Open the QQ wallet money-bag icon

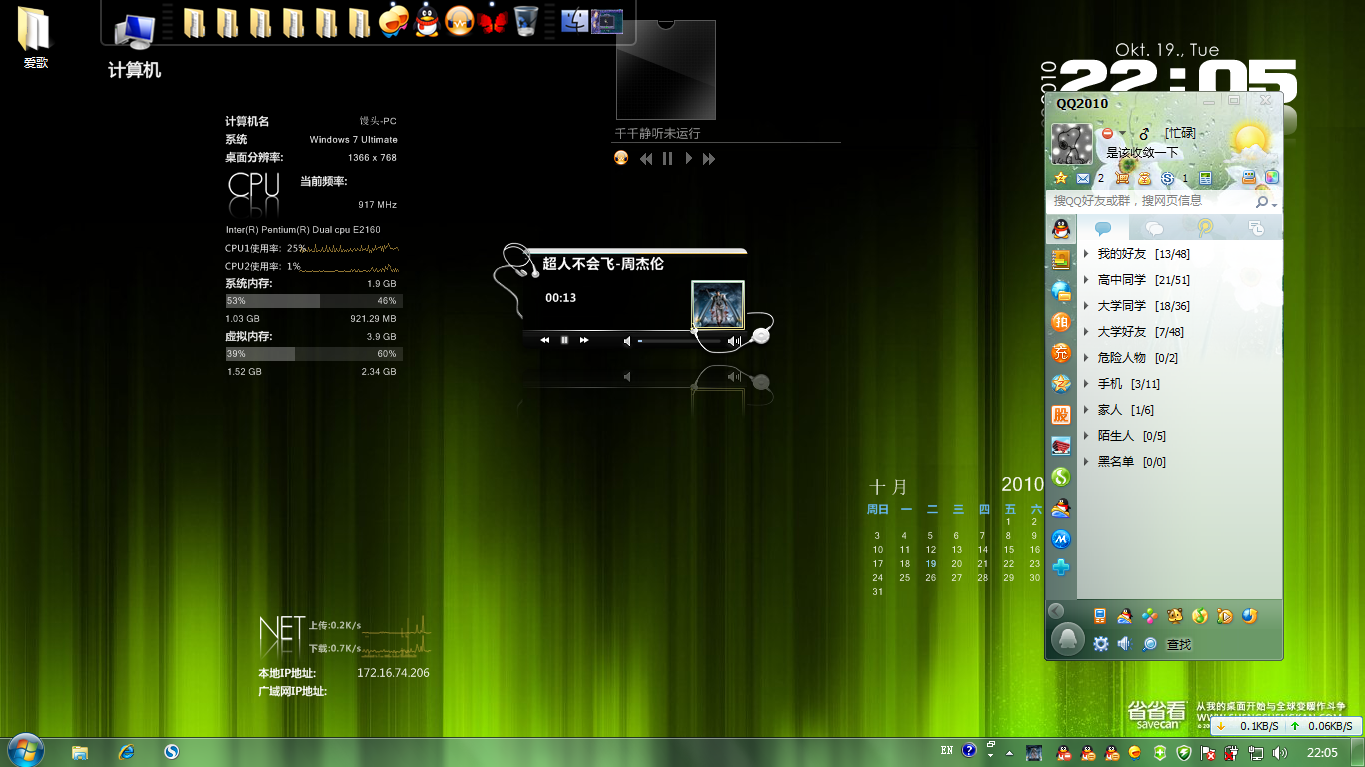pyautogui.click(x=1144, y=178)
